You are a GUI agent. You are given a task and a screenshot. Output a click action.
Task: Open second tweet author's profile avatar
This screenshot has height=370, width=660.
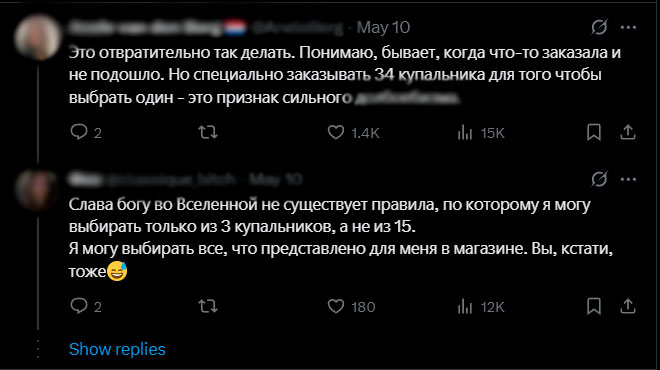(37, 189)
